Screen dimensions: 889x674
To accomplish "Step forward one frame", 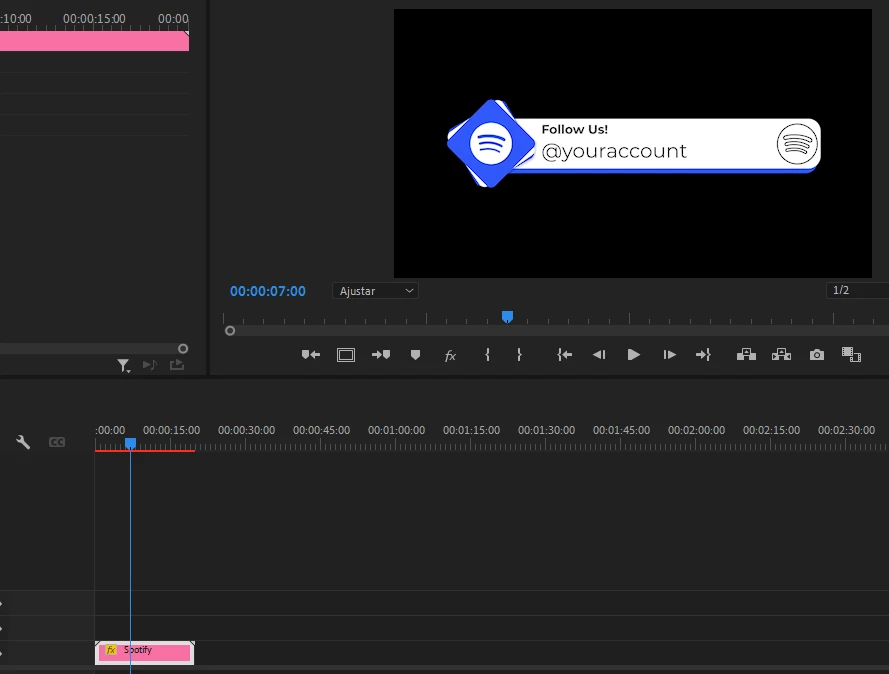I will (x=670, y=355).
